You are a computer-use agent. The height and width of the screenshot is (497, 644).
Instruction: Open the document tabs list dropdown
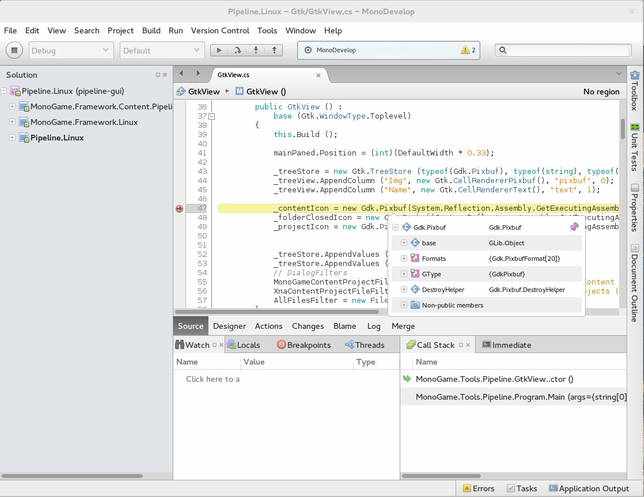pyautogui.click(x=619, y=75)
